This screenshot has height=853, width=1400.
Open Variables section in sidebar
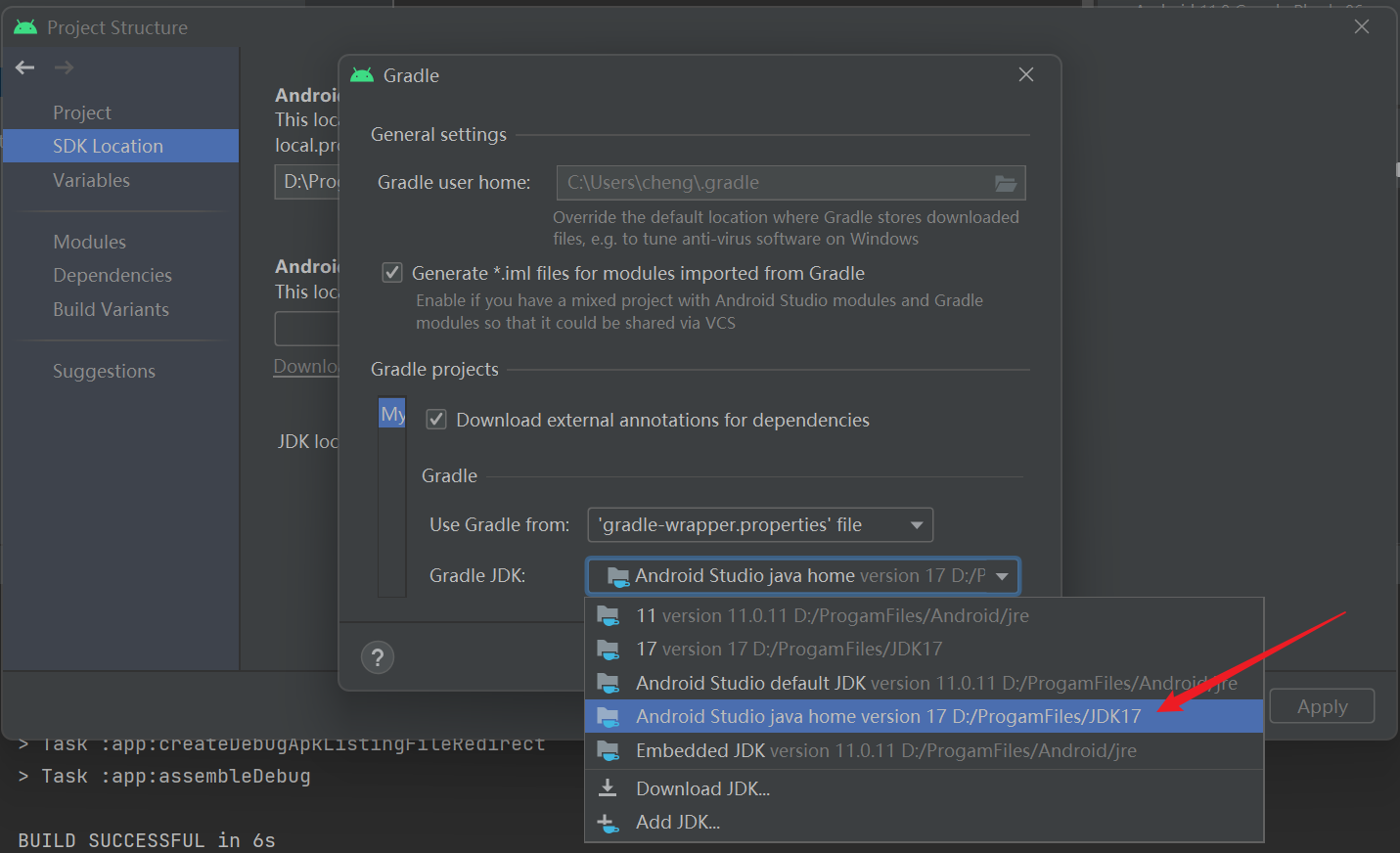pyautogui.click(x=91, y=180)
